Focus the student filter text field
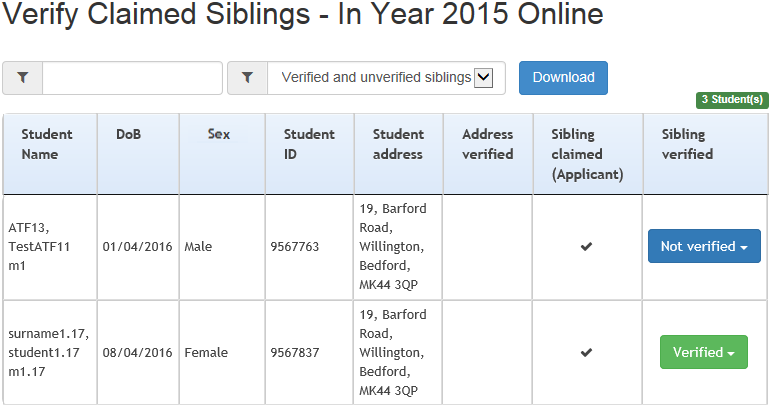This screenshot has width=773, height=408. tap(132, 78)
